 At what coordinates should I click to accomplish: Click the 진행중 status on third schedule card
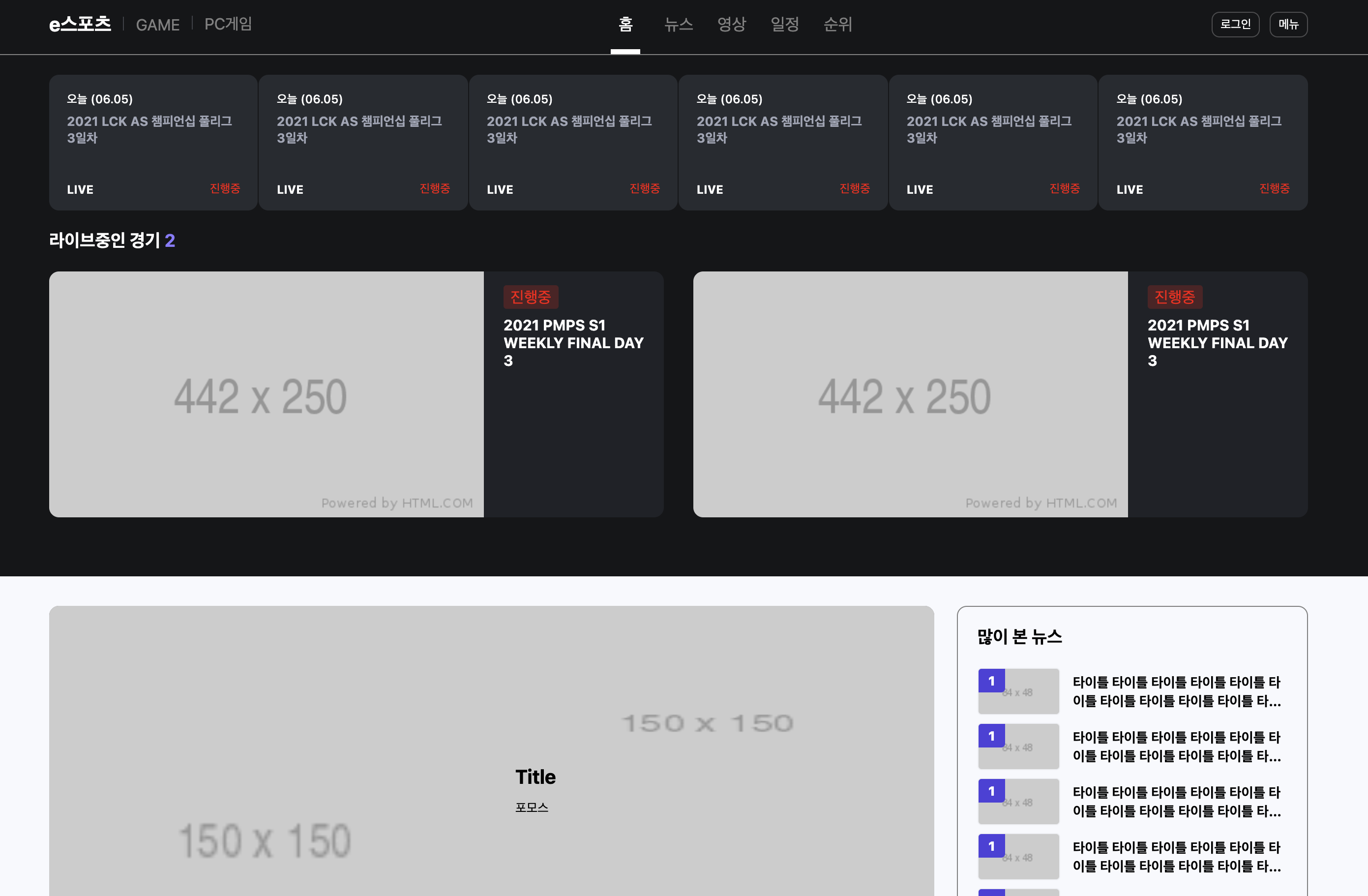644,188
